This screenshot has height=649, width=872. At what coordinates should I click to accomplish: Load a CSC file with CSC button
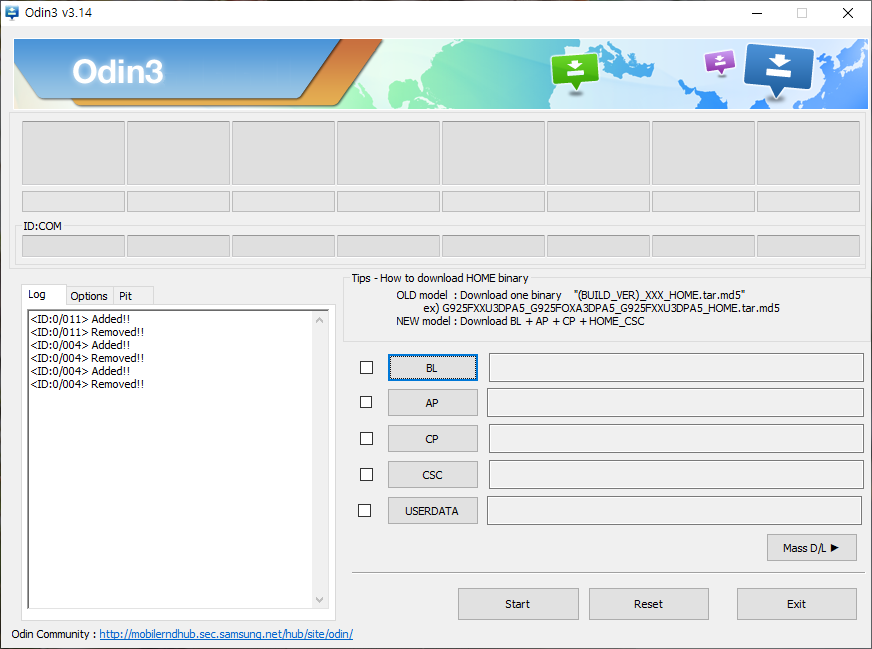coord(433,475)
